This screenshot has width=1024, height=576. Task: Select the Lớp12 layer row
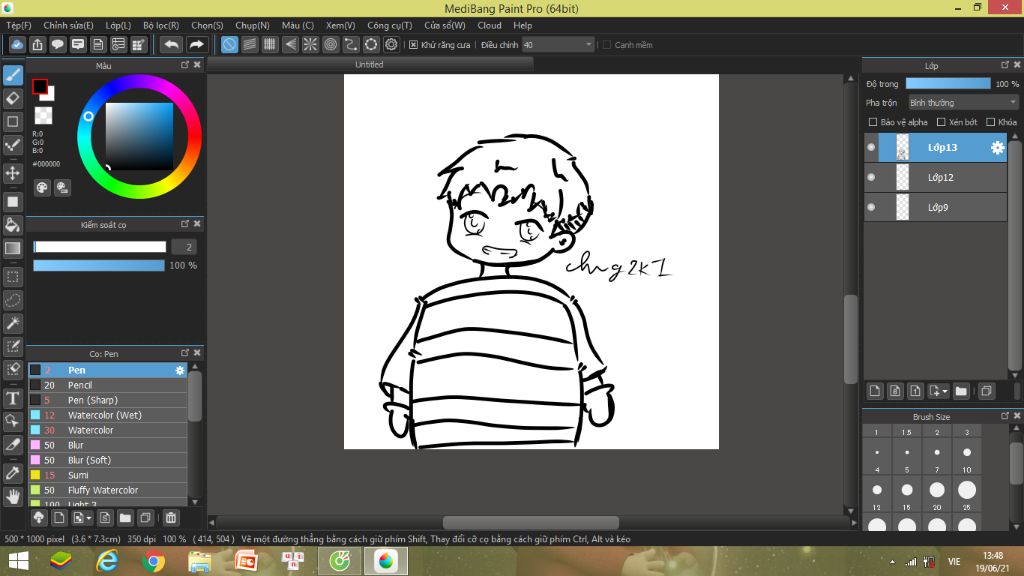[x=935, y=178]
